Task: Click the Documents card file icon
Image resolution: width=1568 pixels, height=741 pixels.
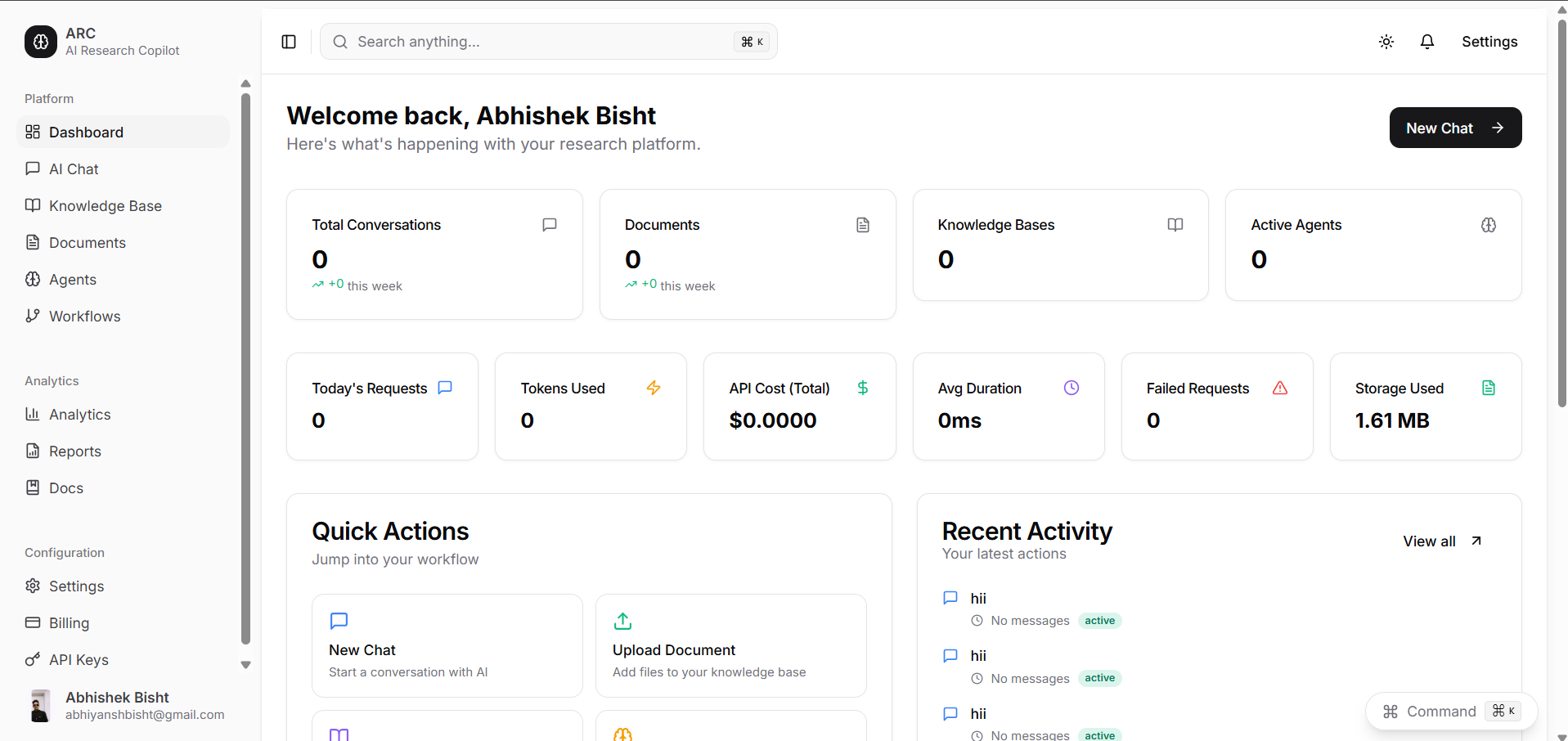Action: (x=863, y=224)
